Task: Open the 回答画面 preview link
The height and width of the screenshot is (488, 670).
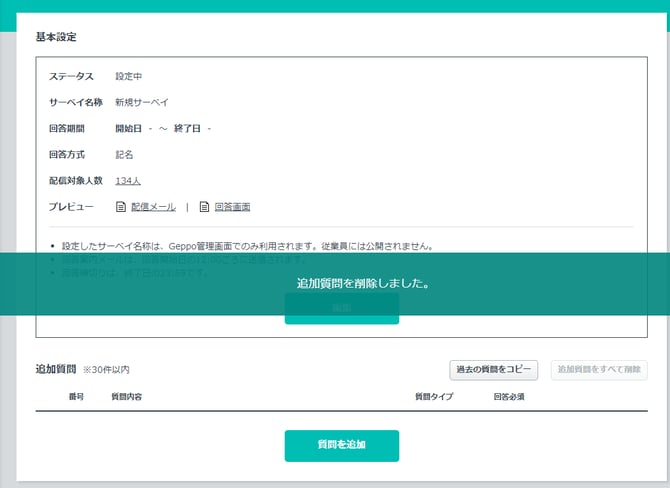Action: pyautogui.click(x=232, y=207)
